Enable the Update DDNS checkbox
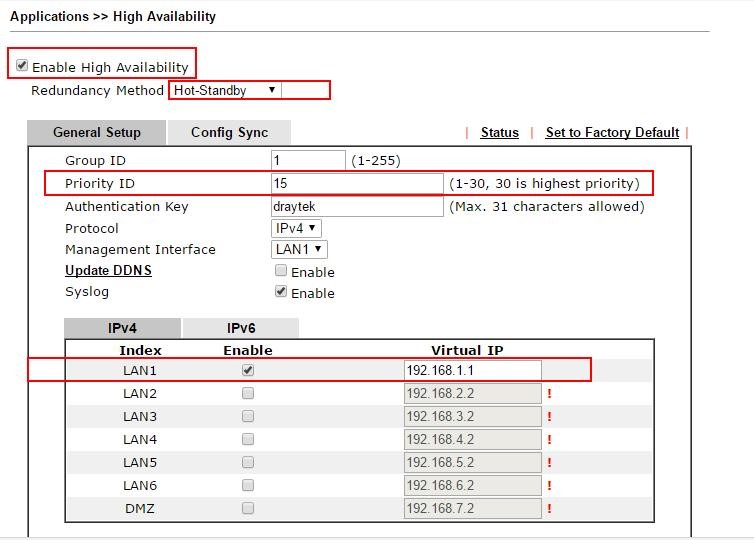This screenshot has height=540, width=754. 281,271
